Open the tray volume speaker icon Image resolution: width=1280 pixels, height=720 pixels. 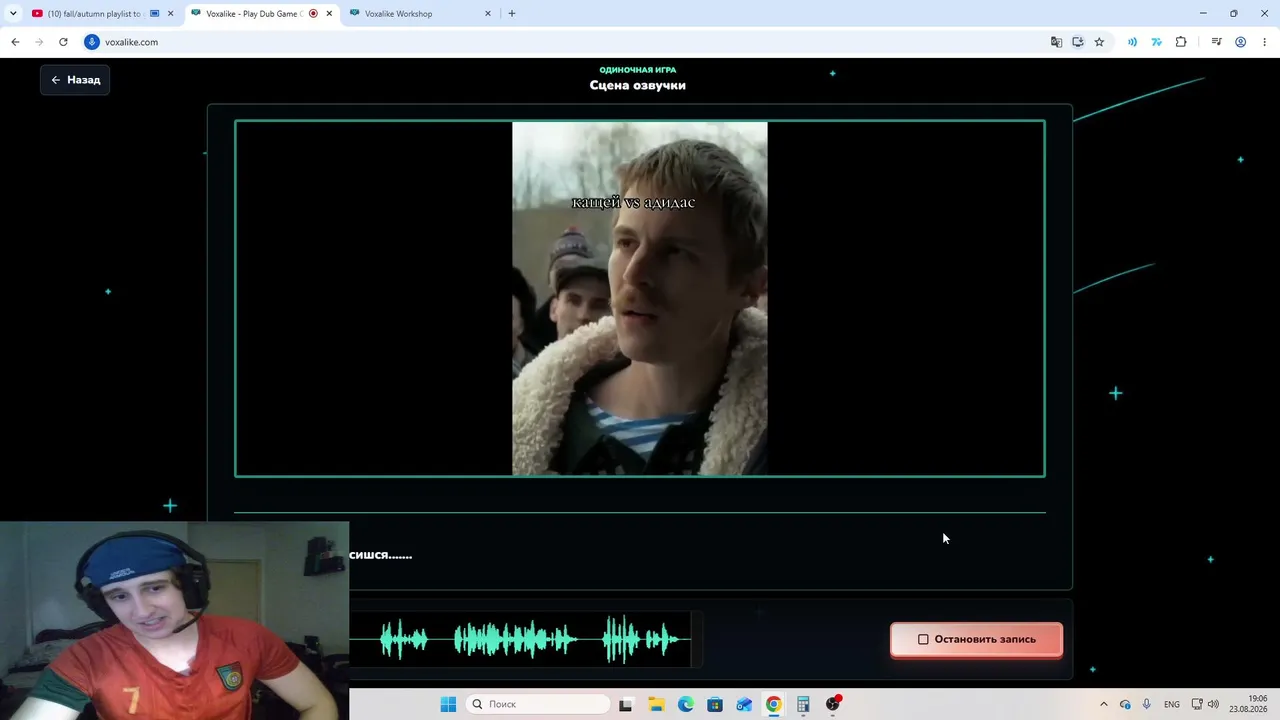point(1214,704)
